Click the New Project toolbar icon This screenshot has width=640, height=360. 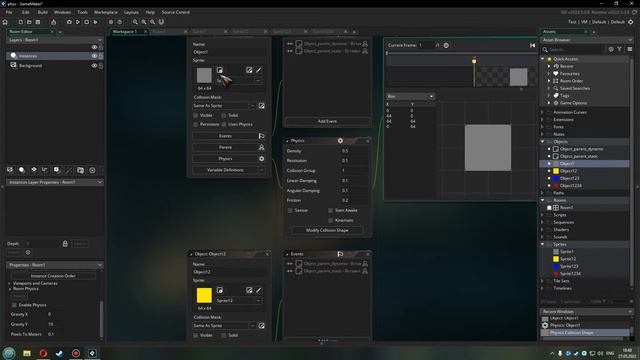(x=20, y=22)
